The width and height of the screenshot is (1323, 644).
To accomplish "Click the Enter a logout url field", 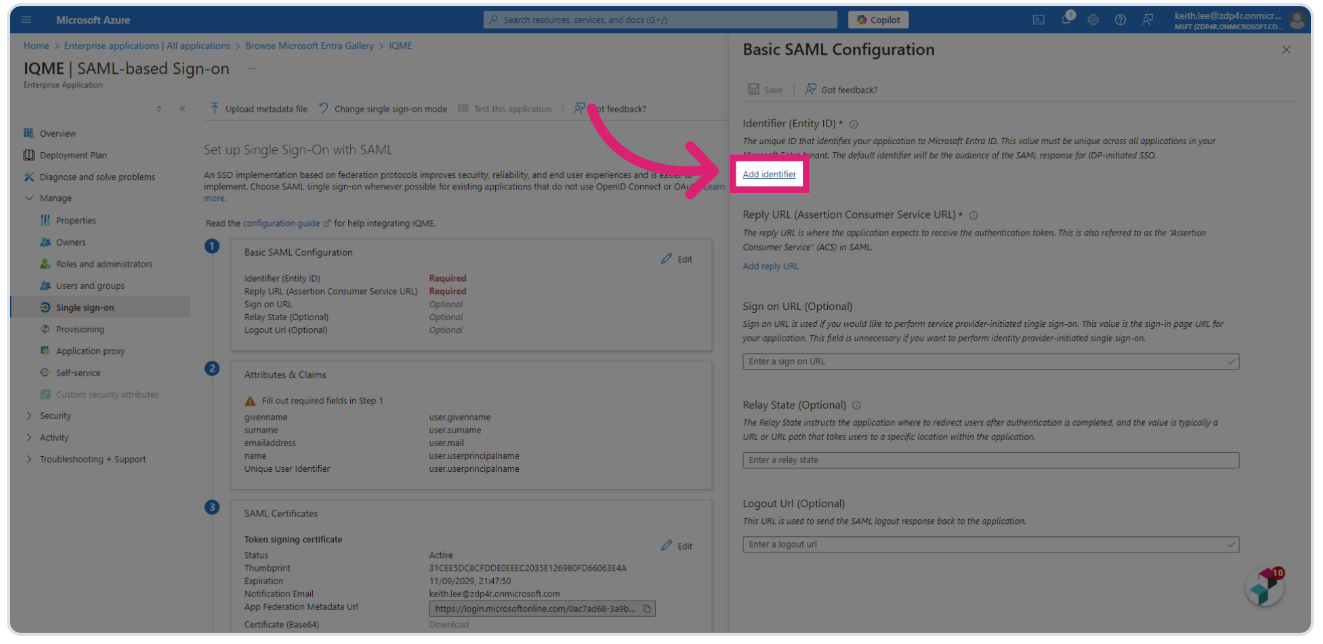I will point(990,545).
